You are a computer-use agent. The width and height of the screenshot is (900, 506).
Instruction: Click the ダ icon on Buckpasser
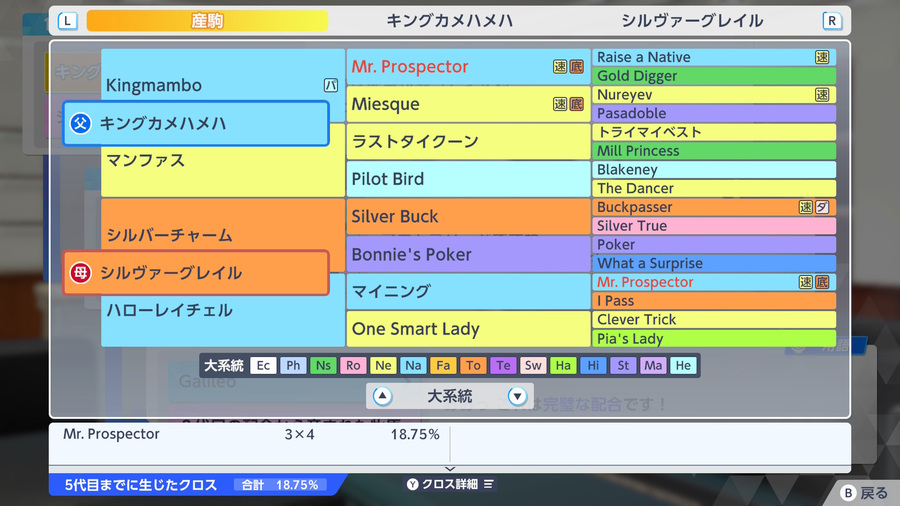point(822,207)
